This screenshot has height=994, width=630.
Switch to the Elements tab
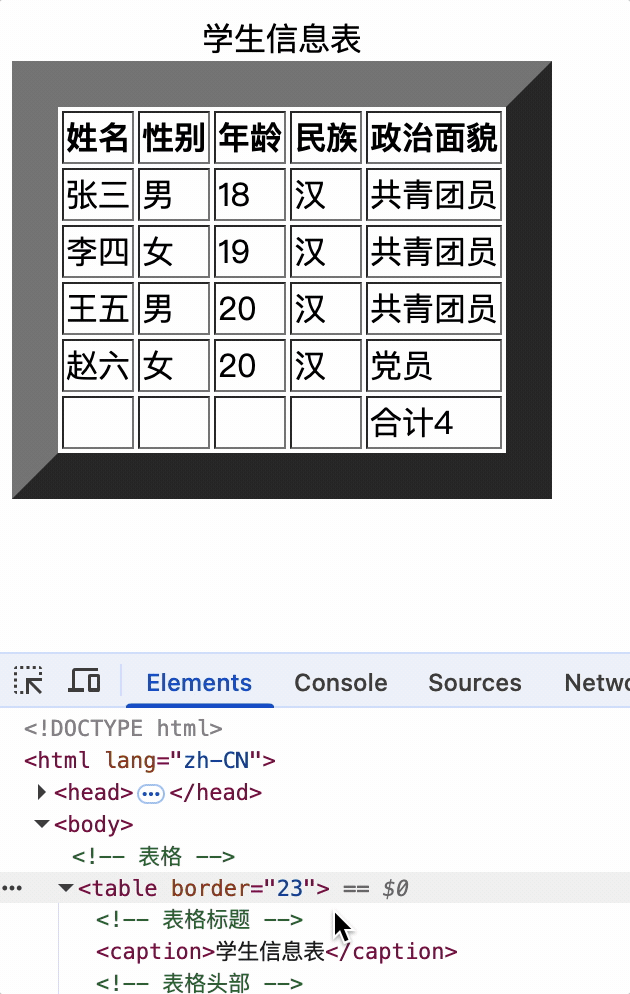coord(199,683)
